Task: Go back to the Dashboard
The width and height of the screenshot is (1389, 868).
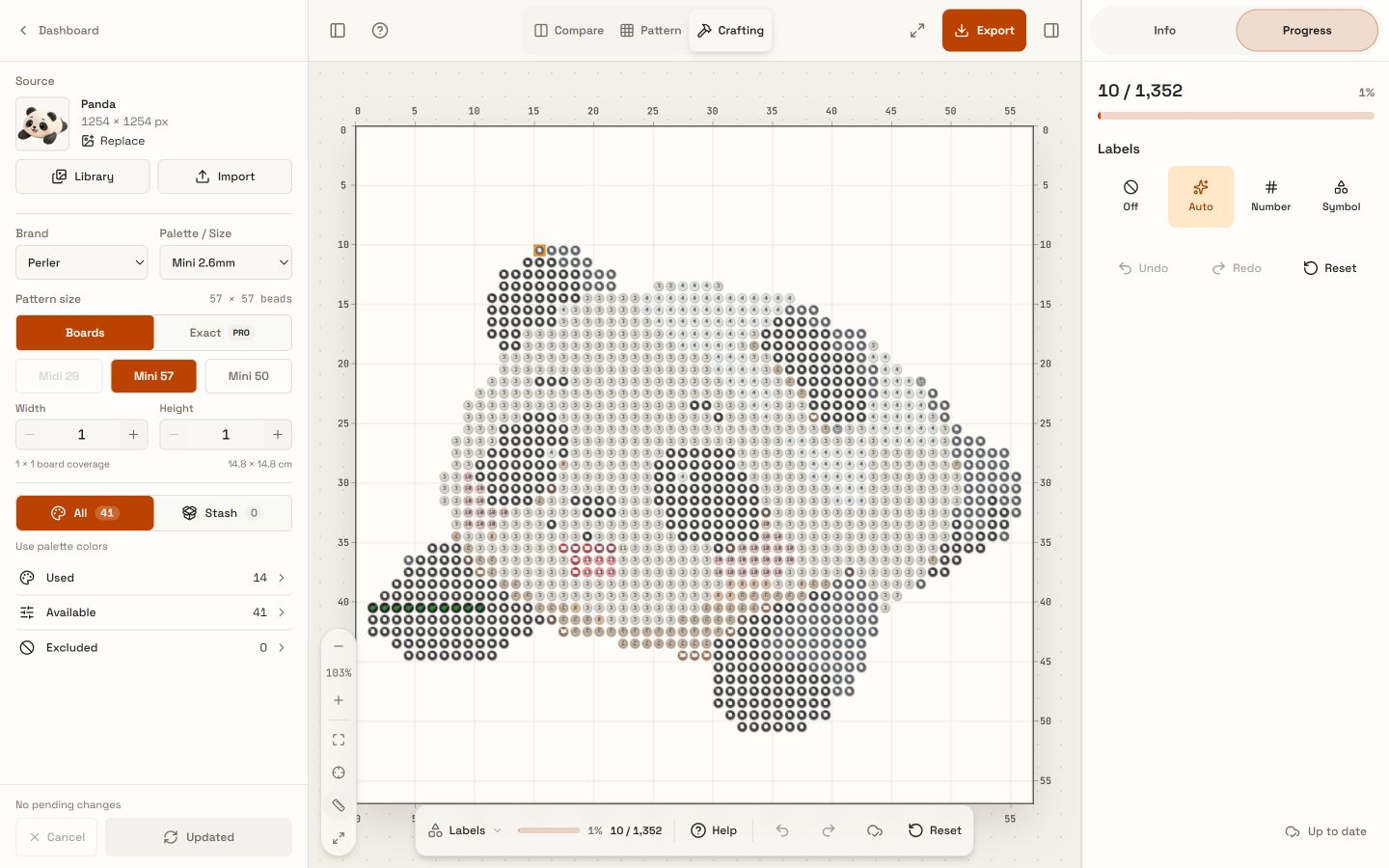Action: [59, 31]
